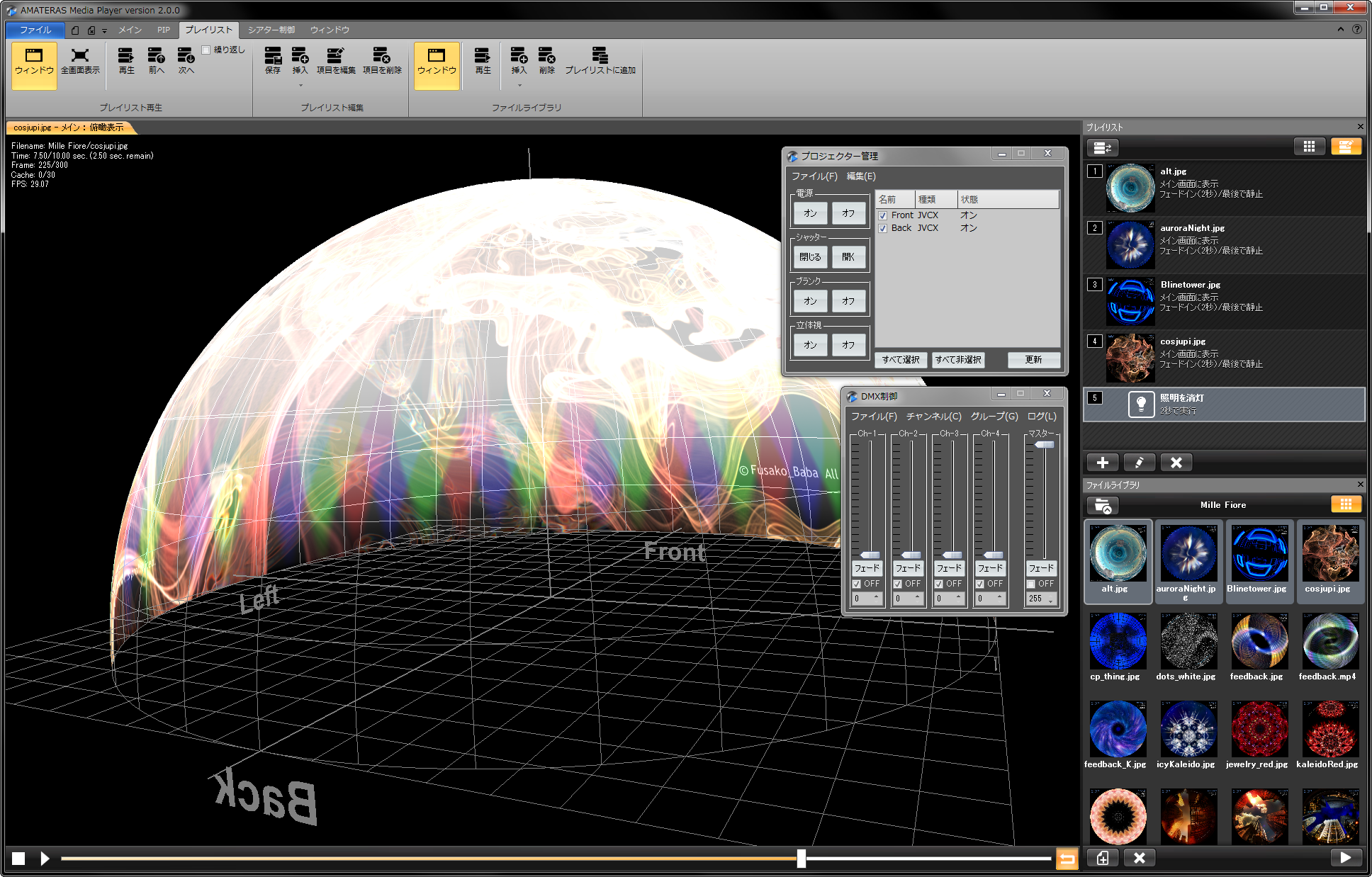Click playback seek bar handle
Image resolution: width=1372 pixels, height=877 pixels.
click(x=801, y=859)
